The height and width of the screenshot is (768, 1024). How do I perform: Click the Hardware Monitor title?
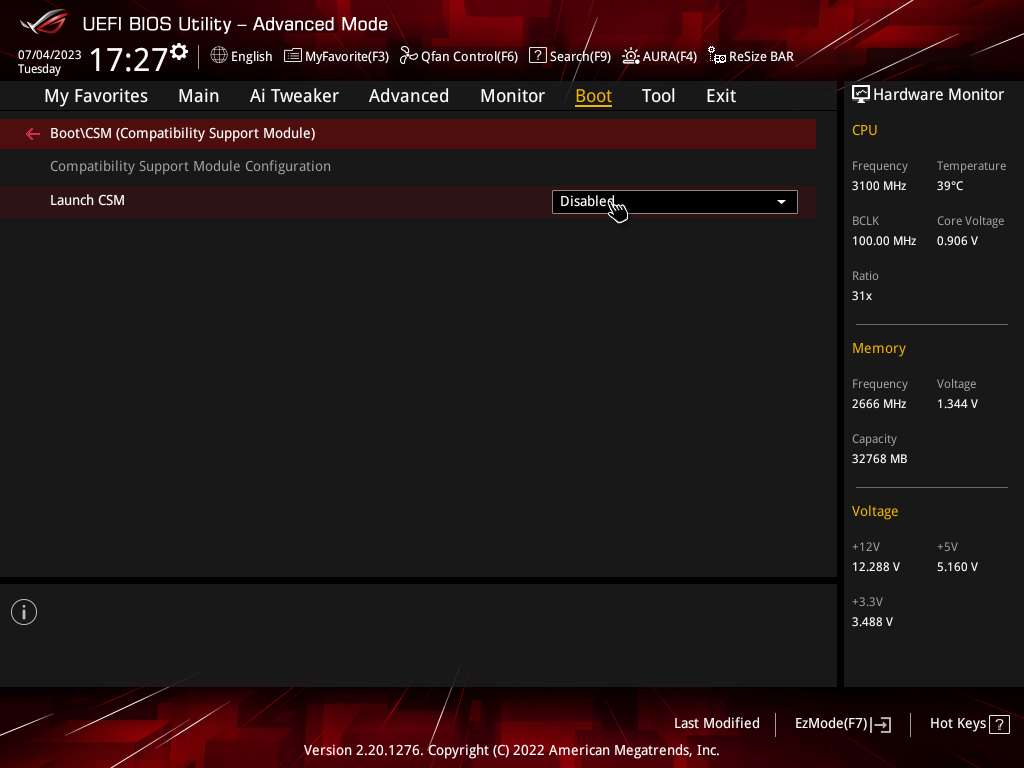click(x=938, y=95)
